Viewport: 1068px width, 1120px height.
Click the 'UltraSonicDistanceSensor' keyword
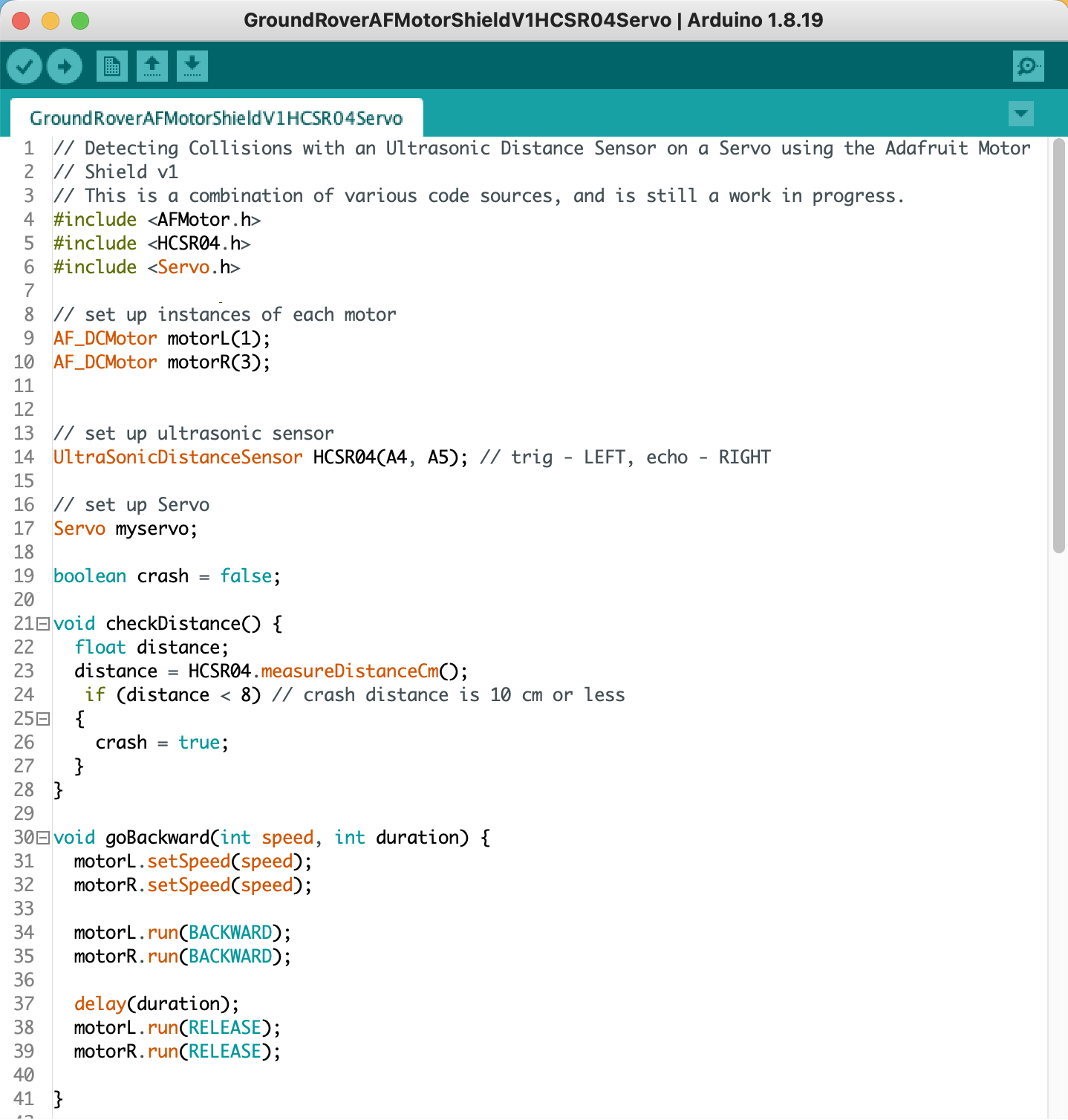pyautogui.click(x=178, y=458)
